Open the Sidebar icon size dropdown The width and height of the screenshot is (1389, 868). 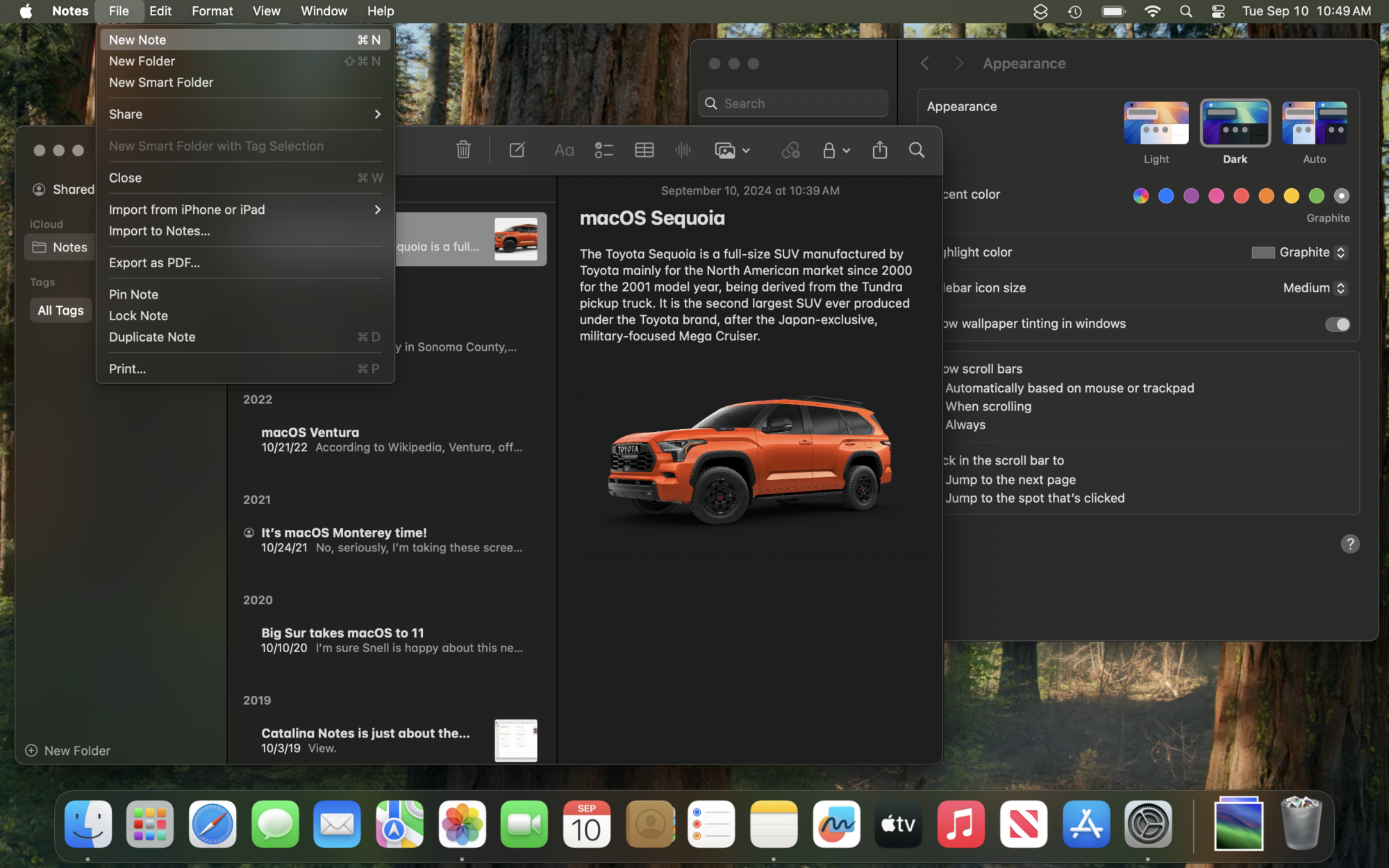click(1314, 287)
